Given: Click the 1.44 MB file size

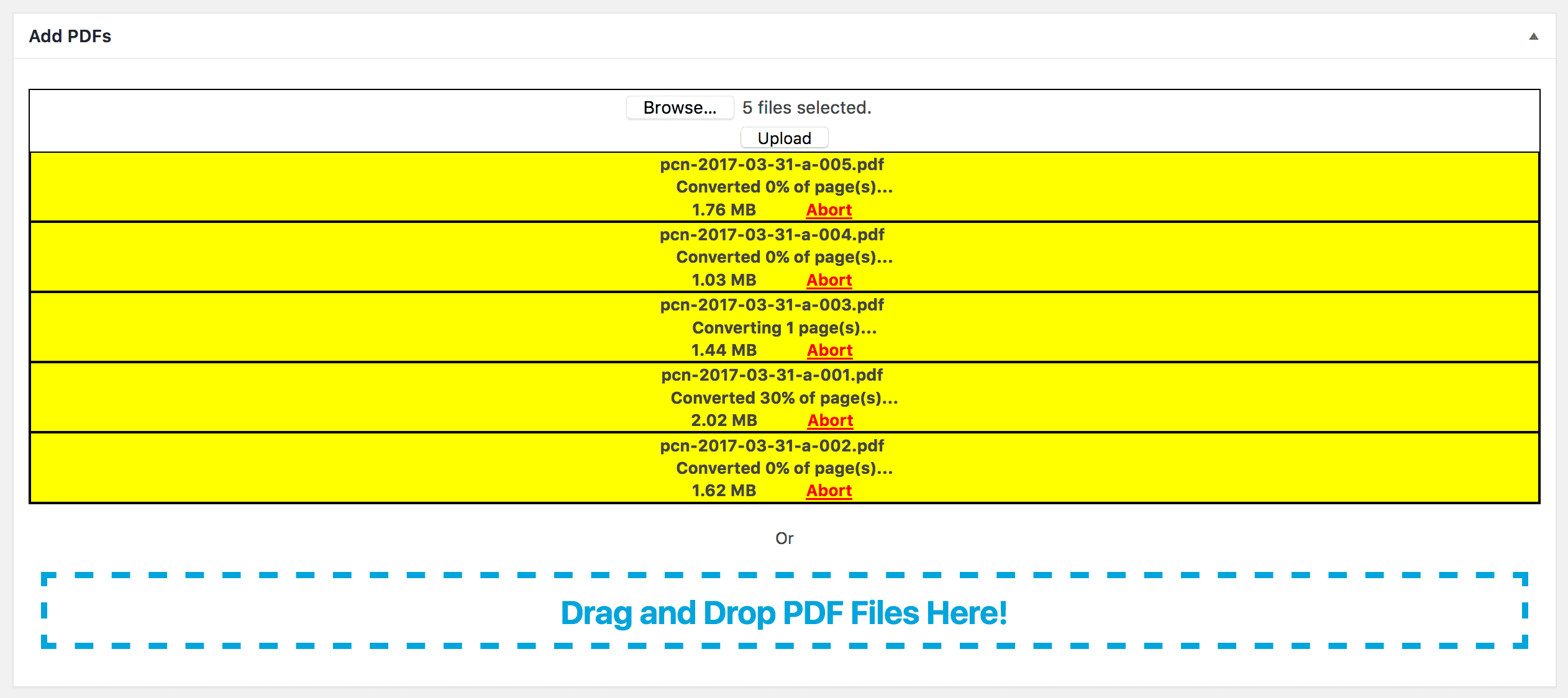Looking at the screenshot, I should tap(724, 350).
